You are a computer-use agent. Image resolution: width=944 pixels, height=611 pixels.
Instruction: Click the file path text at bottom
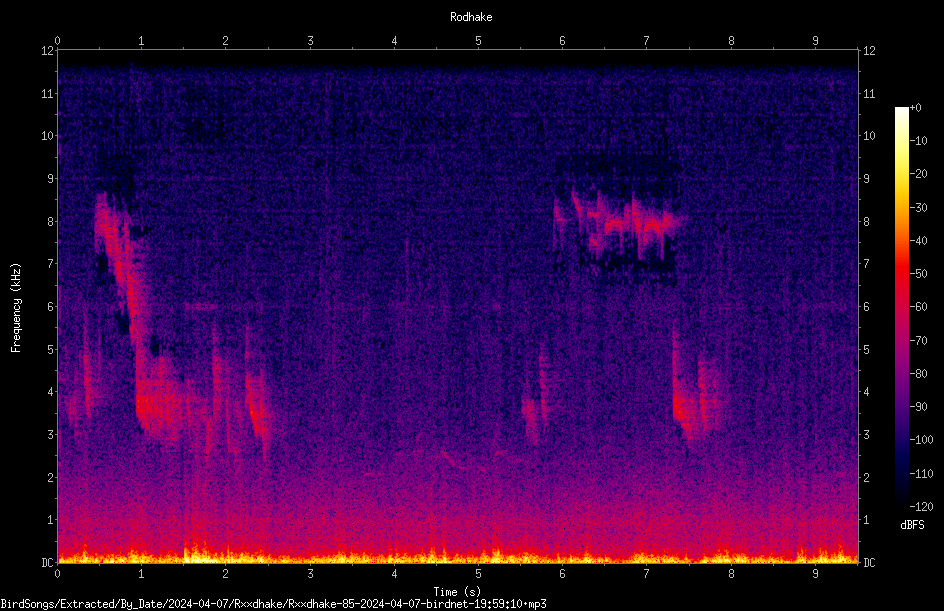(273, 604)
